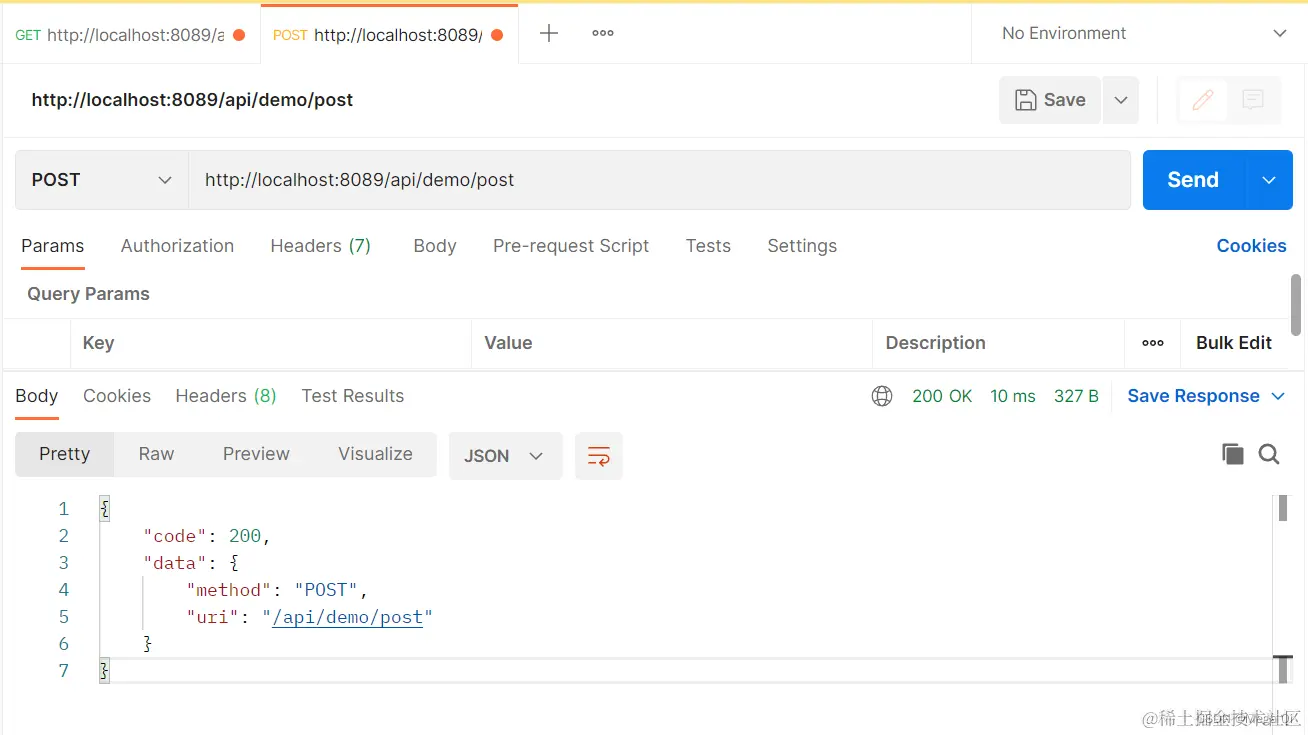Click the Send button
The width and height of the screenshot is (1308, 735).
coord(1193,180)
